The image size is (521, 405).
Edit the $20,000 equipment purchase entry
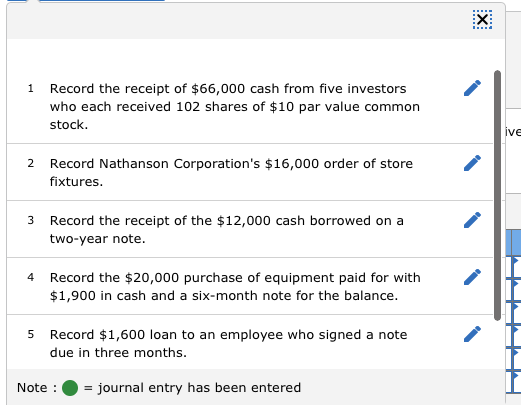tap(472, 277)
